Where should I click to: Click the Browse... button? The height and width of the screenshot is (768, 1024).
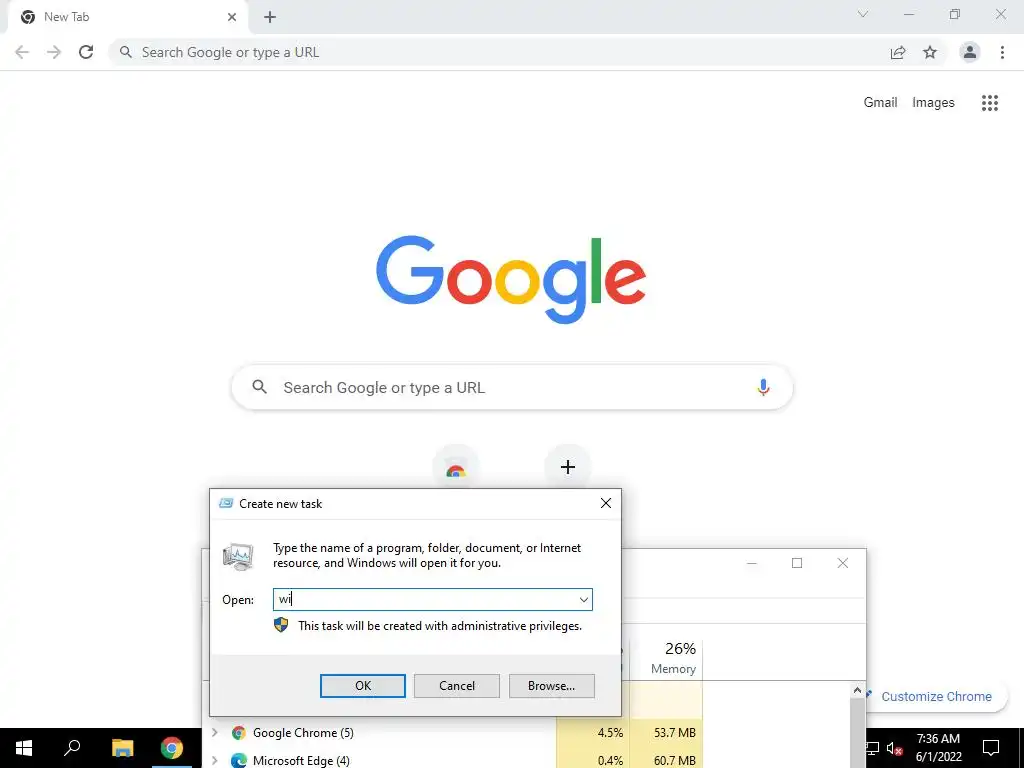click(x=551, y=686)
